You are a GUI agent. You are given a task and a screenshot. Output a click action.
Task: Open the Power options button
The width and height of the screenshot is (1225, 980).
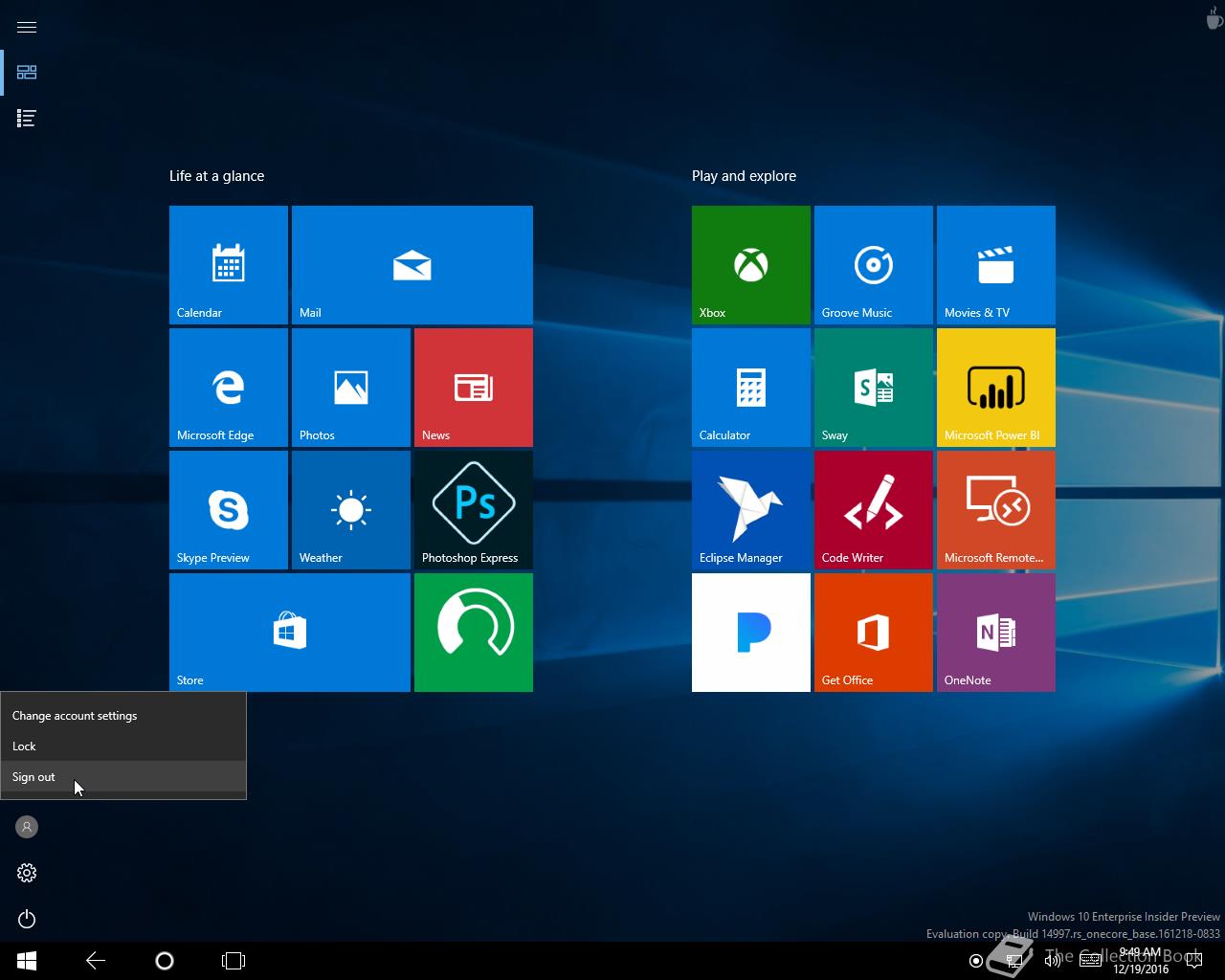point(27,919)
